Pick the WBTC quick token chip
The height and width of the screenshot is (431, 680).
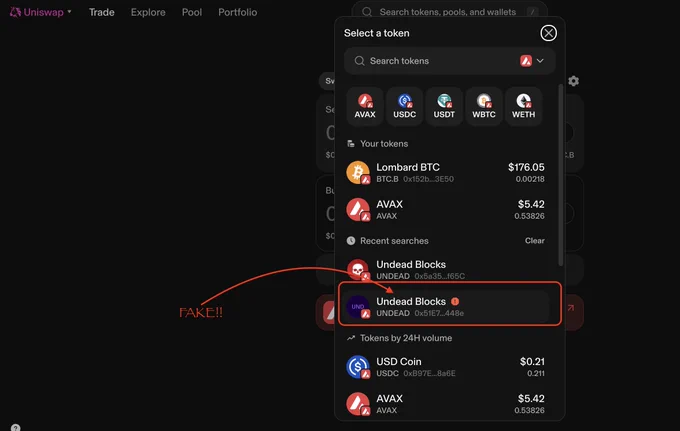[484, 106]
